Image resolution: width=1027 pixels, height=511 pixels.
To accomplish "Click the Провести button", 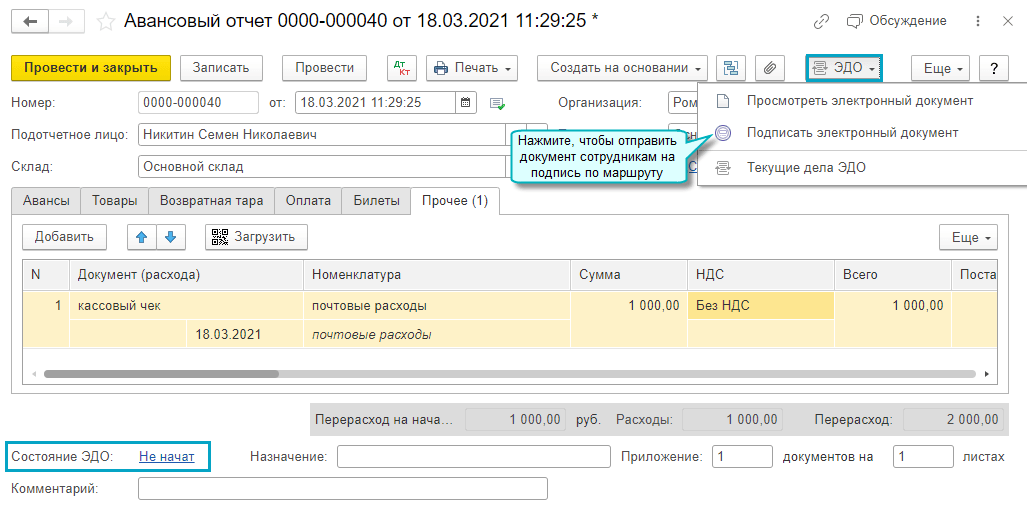I will pyautogui.click(x=324, y=67).
